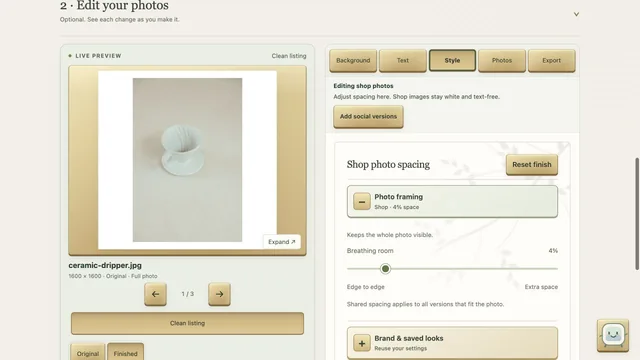Go to previous photo with left arrow
The height and width of the screenshot is (360, 640).
[155, 294]
